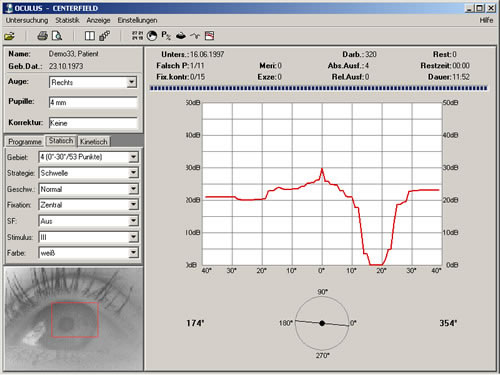
Task: Select the grayscale circle display icon
Action: coord(152,36)
